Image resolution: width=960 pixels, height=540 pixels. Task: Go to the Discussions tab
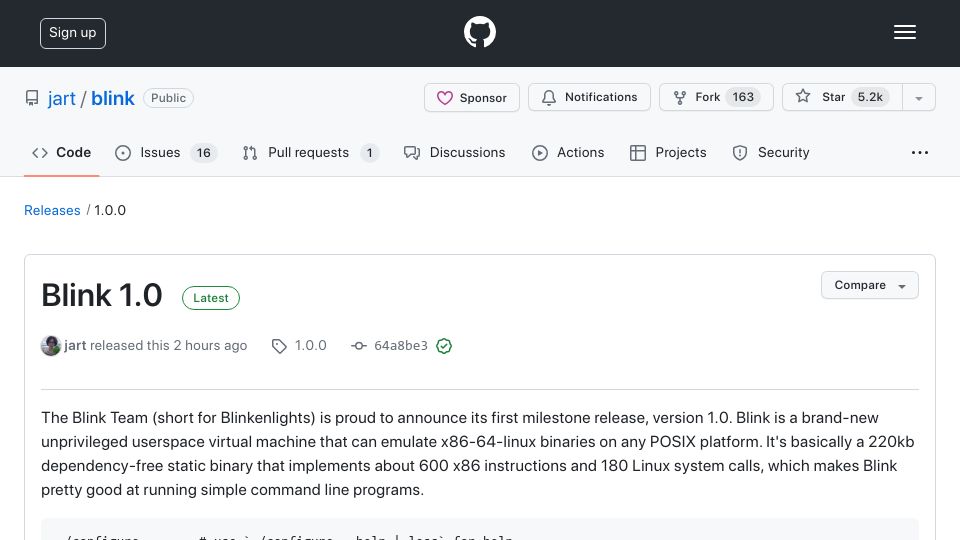[x=454, y=152]
